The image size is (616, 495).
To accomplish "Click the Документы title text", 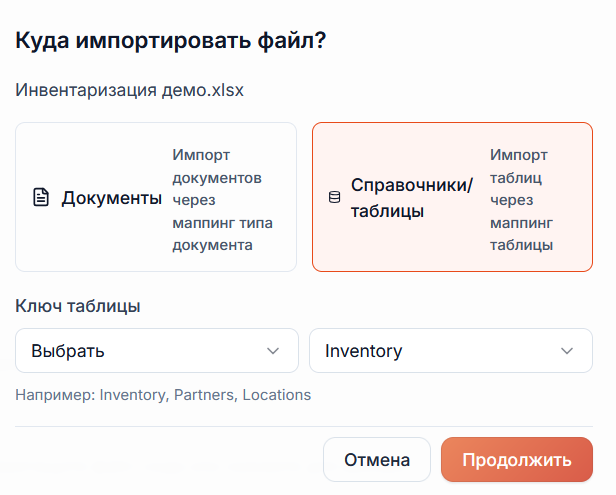I will [x=112, y=198].
